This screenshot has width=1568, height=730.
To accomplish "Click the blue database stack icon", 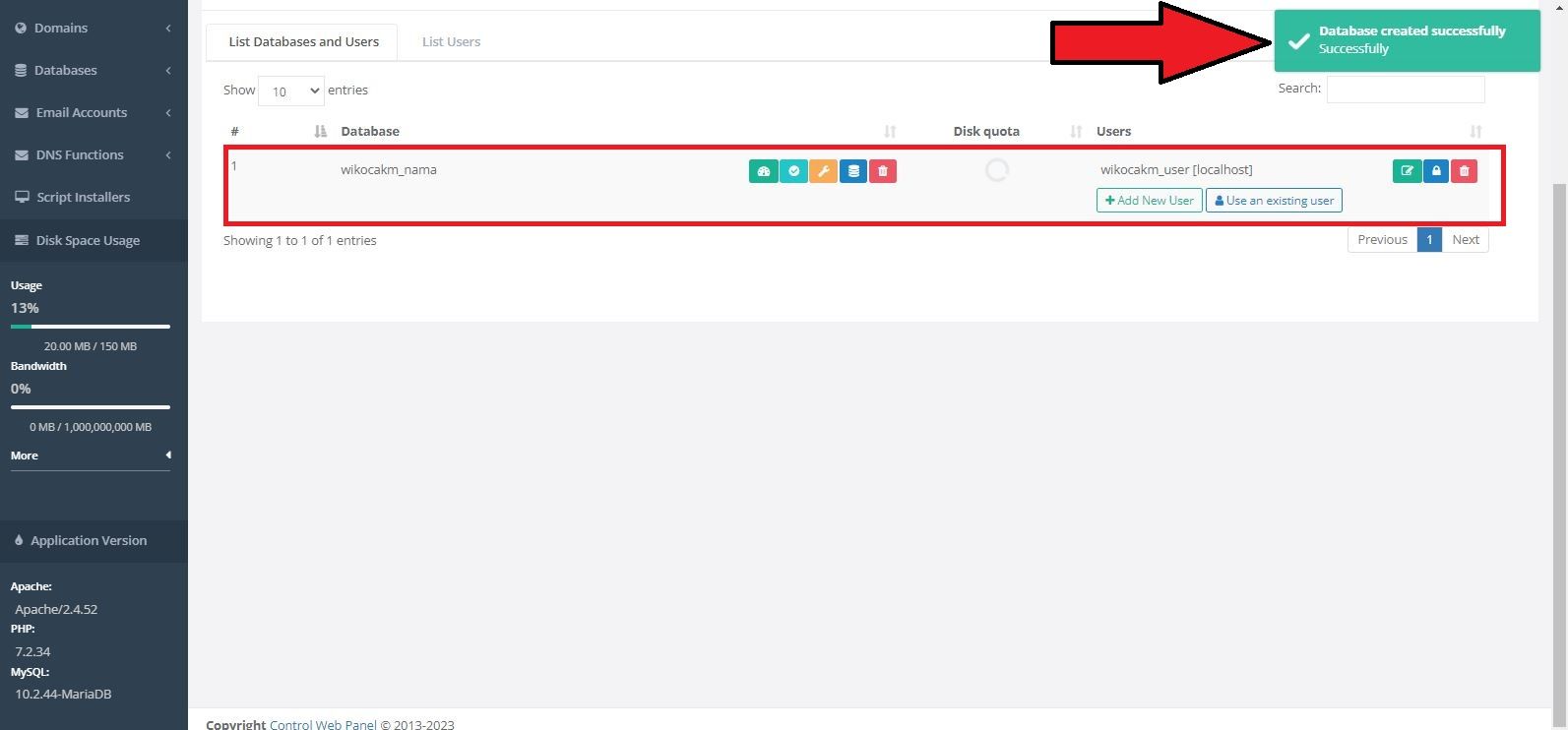I will tap(853, 171).
